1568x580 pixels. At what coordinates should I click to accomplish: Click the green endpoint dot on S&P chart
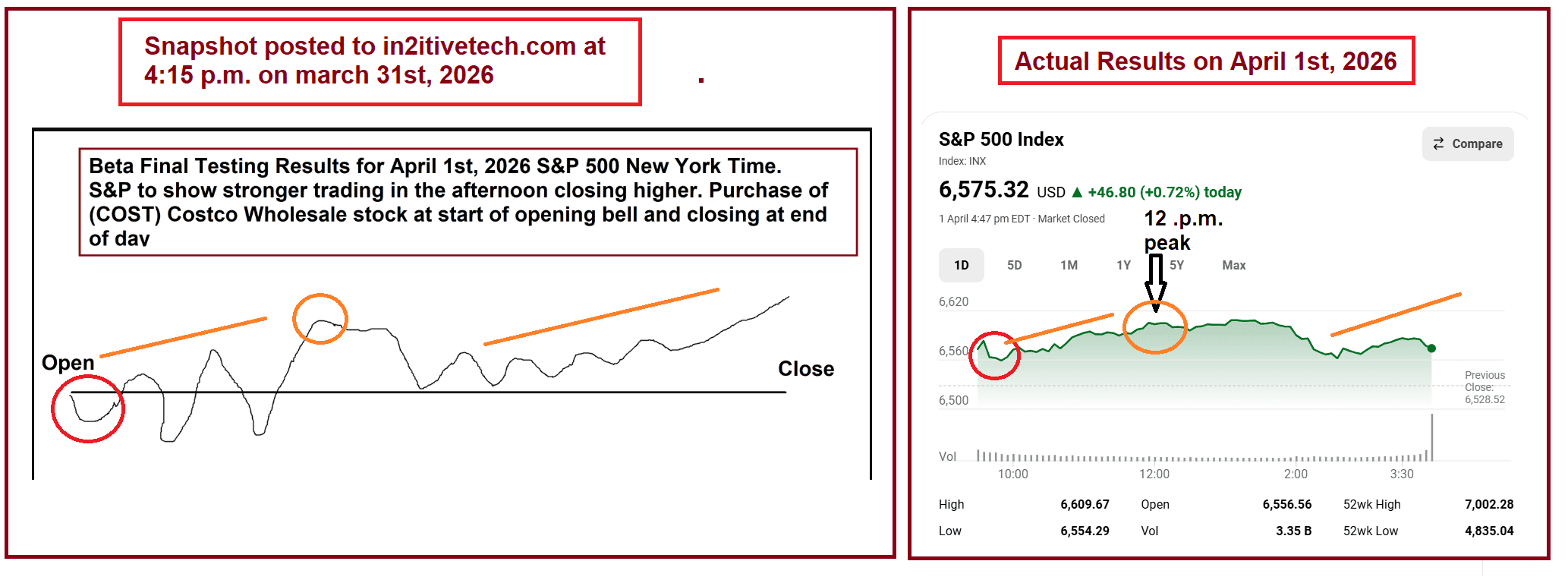tap(1431, 348)
